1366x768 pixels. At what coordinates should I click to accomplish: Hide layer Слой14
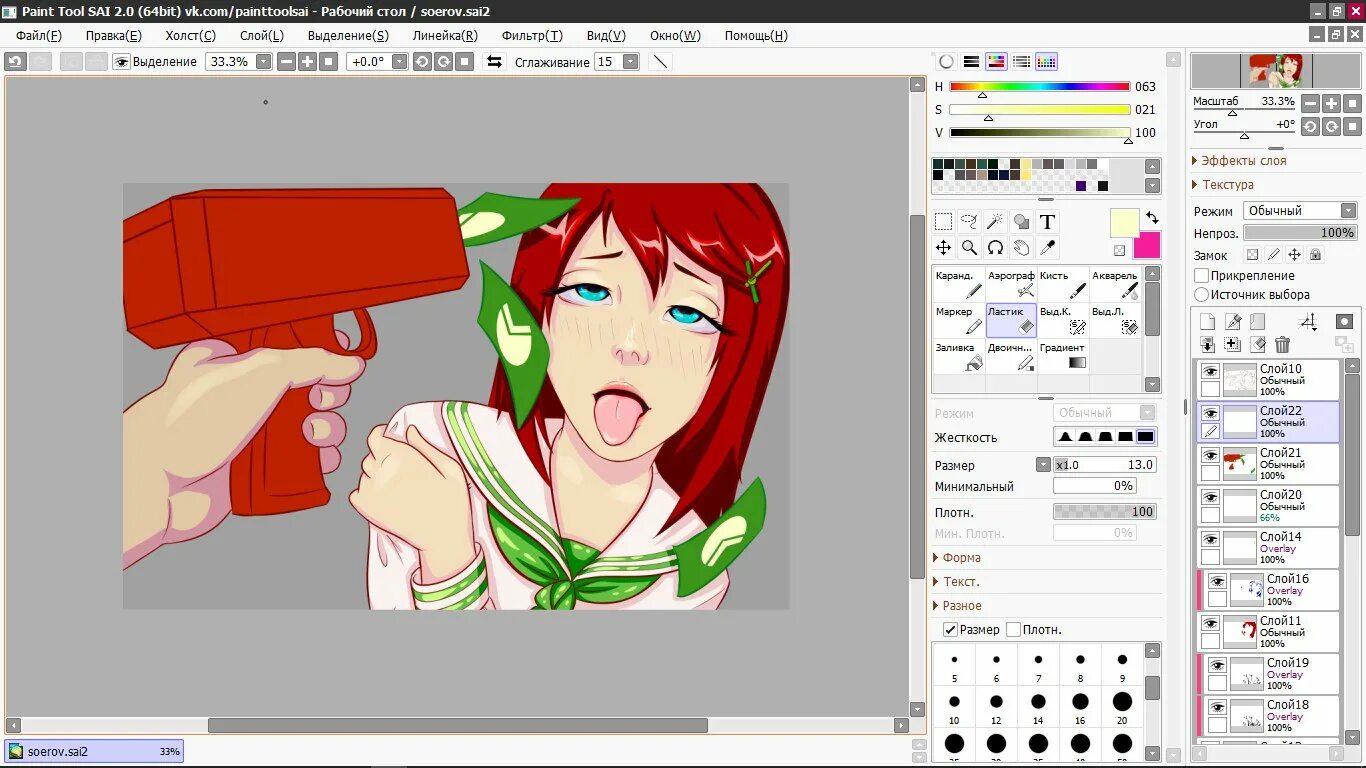point(1210,539)
